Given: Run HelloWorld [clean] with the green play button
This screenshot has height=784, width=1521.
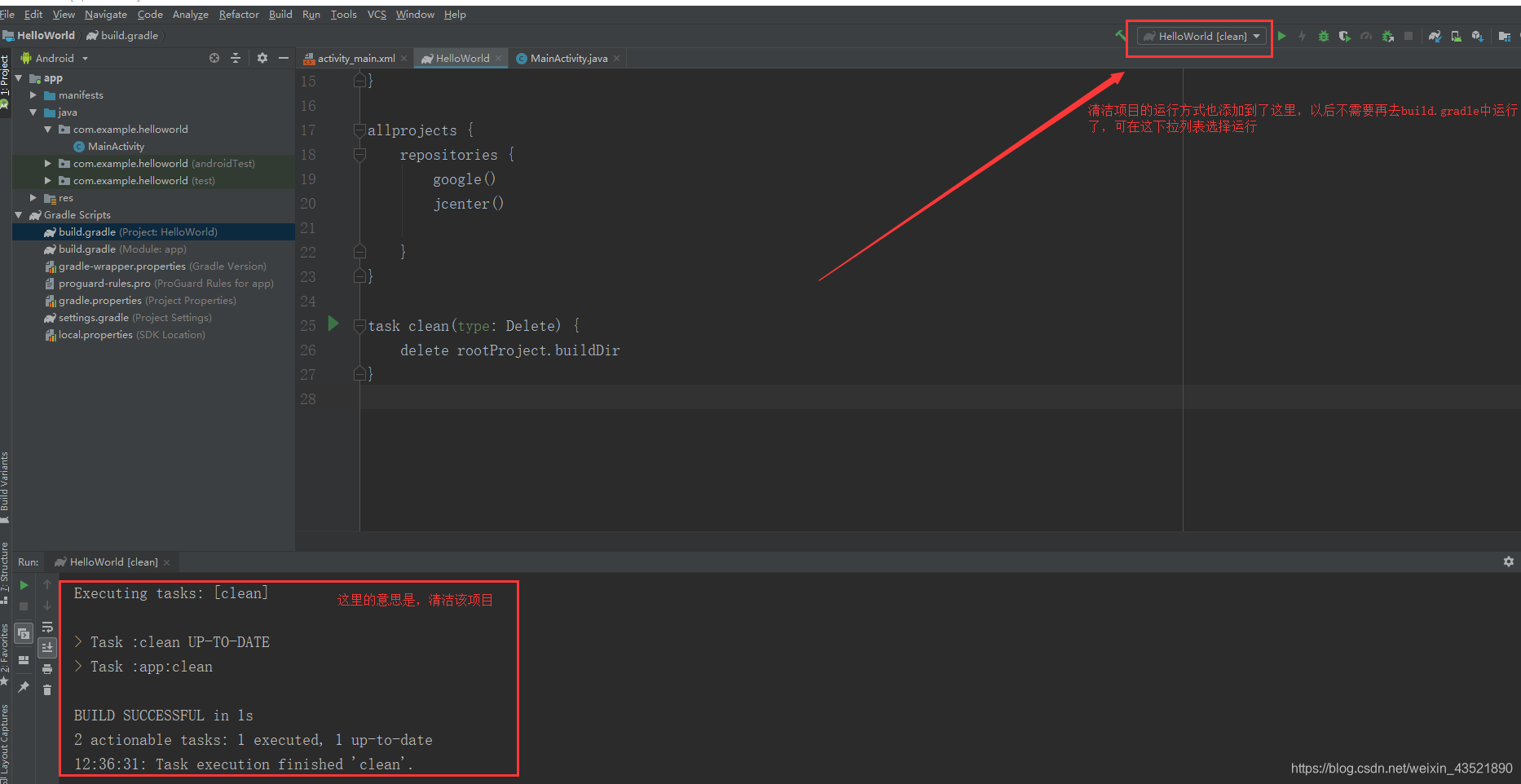Looking at the screenshot, I should (x=1282, y=36).
